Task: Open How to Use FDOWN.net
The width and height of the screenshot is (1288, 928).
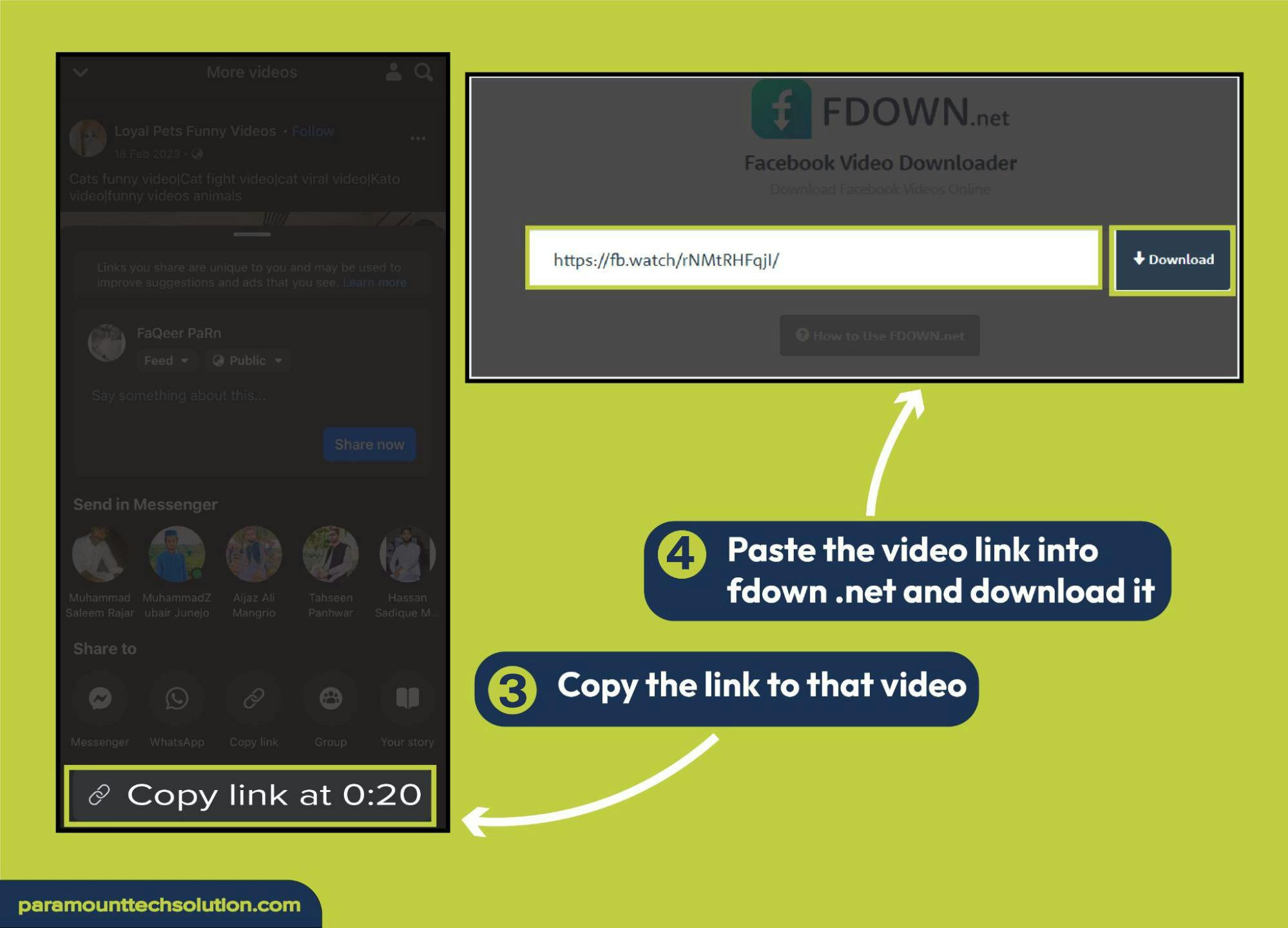Action: point(879,335)
